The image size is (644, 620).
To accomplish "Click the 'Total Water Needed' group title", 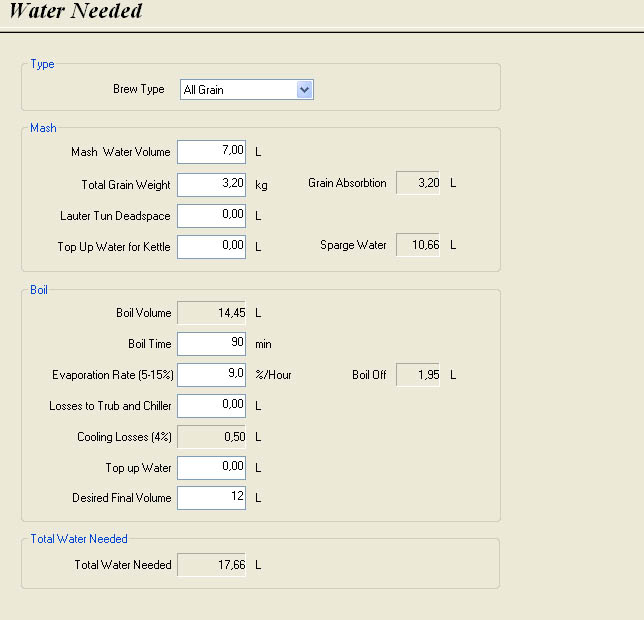I will point(79,539).
